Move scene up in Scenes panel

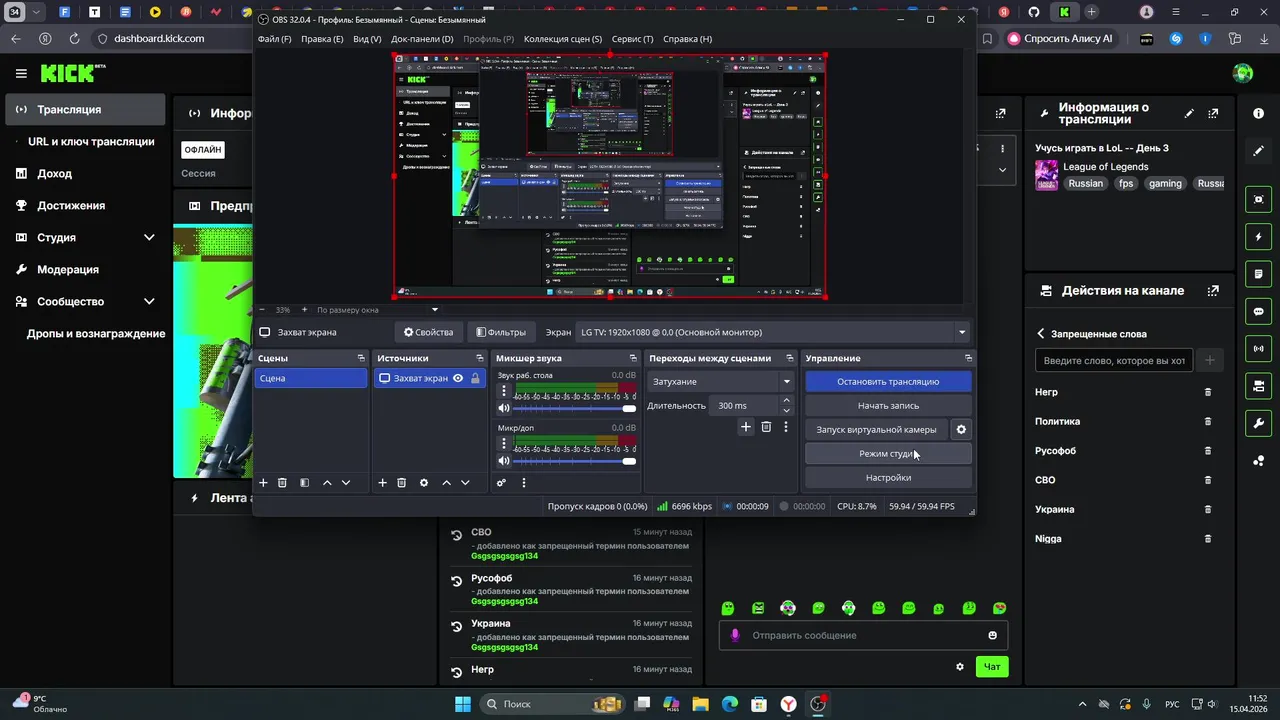327,482
